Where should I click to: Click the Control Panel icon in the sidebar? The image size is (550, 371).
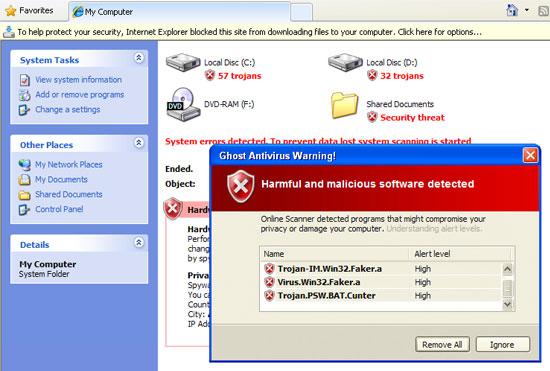pos(24,210)
